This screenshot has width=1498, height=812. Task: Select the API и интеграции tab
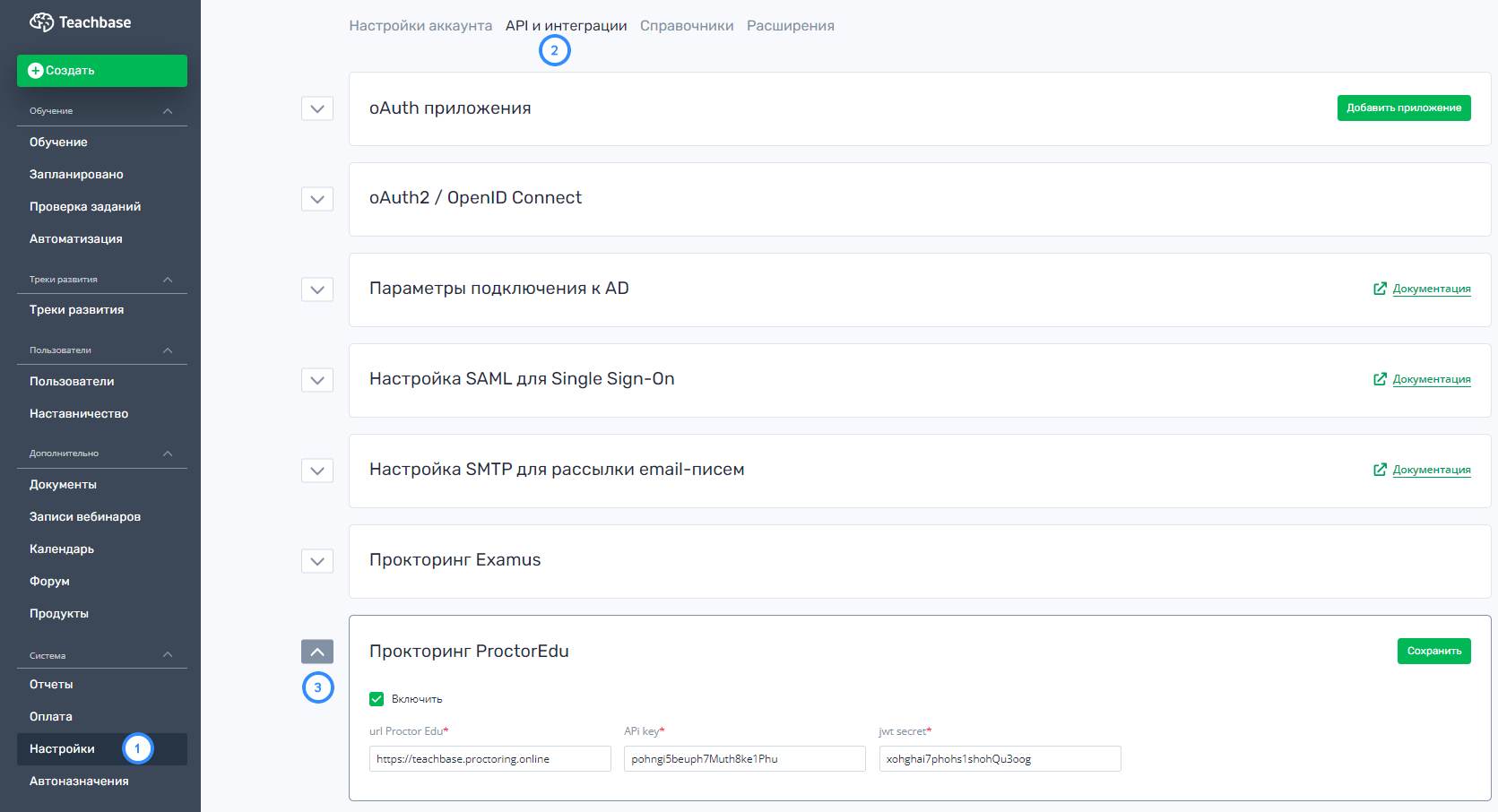click(x=566, y=26)
